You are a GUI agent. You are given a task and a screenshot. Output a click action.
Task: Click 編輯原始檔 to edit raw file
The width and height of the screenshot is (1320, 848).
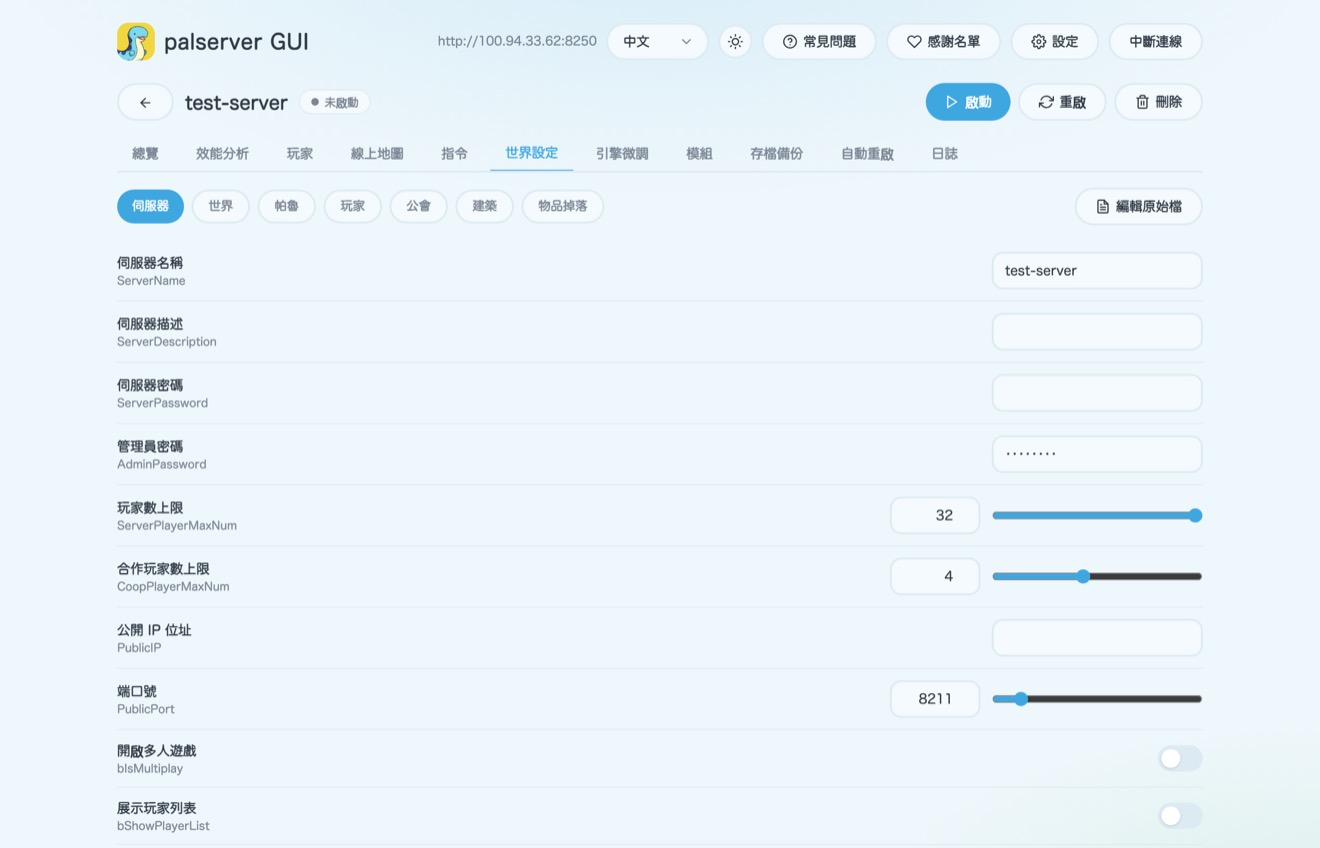tap(1138, 207)
